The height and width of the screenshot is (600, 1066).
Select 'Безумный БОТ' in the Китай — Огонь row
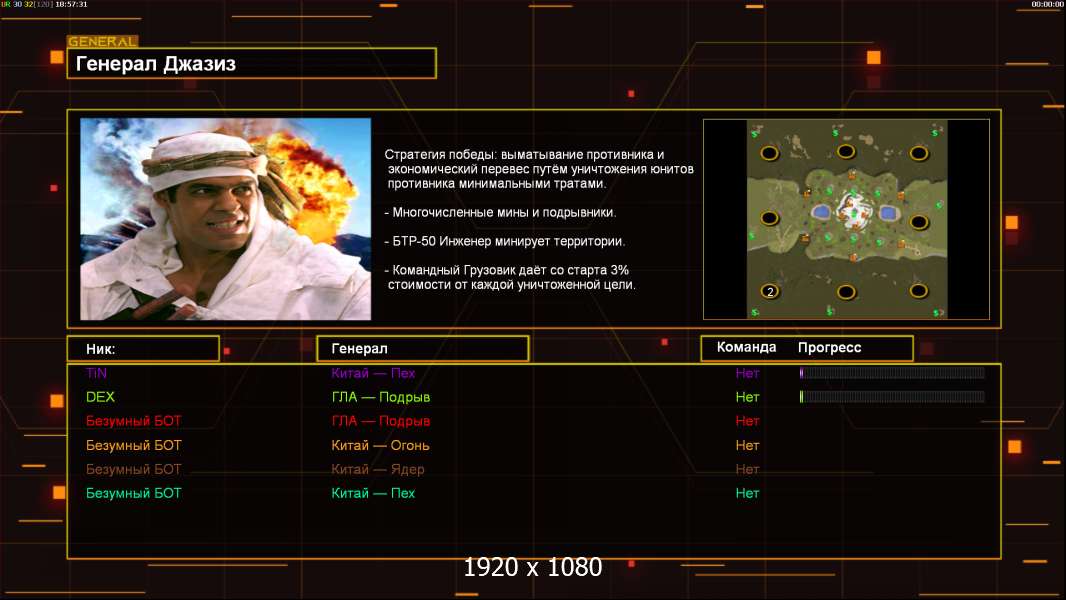[x=133, y=445]
